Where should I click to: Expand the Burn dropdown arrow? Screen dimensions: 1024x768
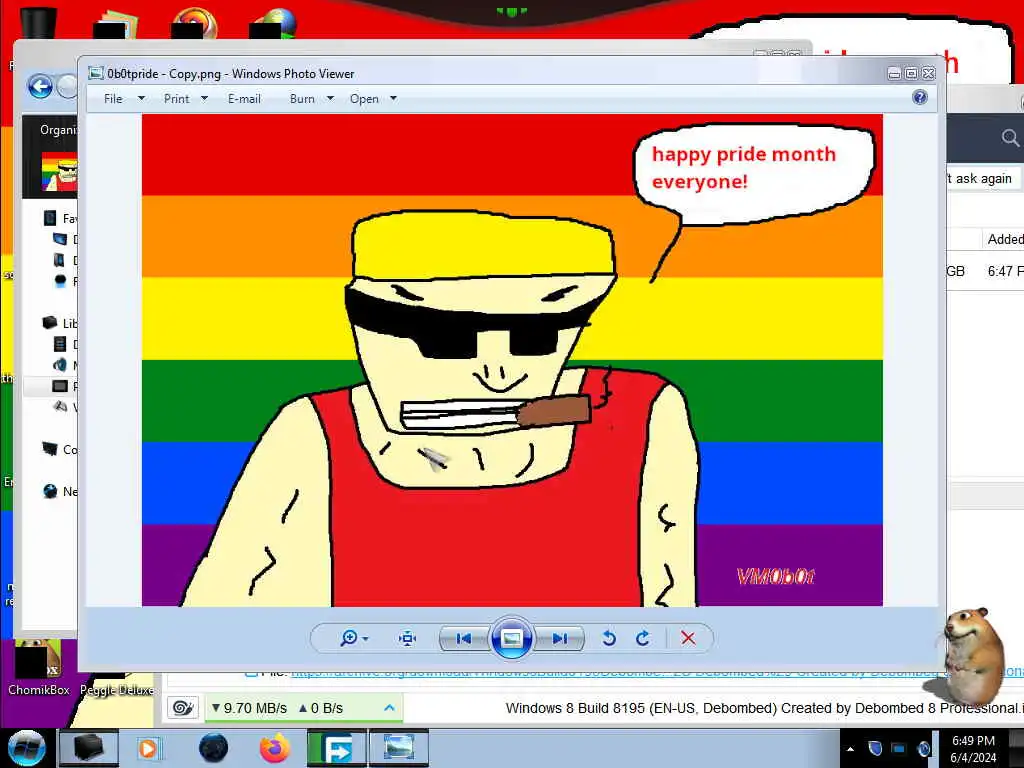330,99
